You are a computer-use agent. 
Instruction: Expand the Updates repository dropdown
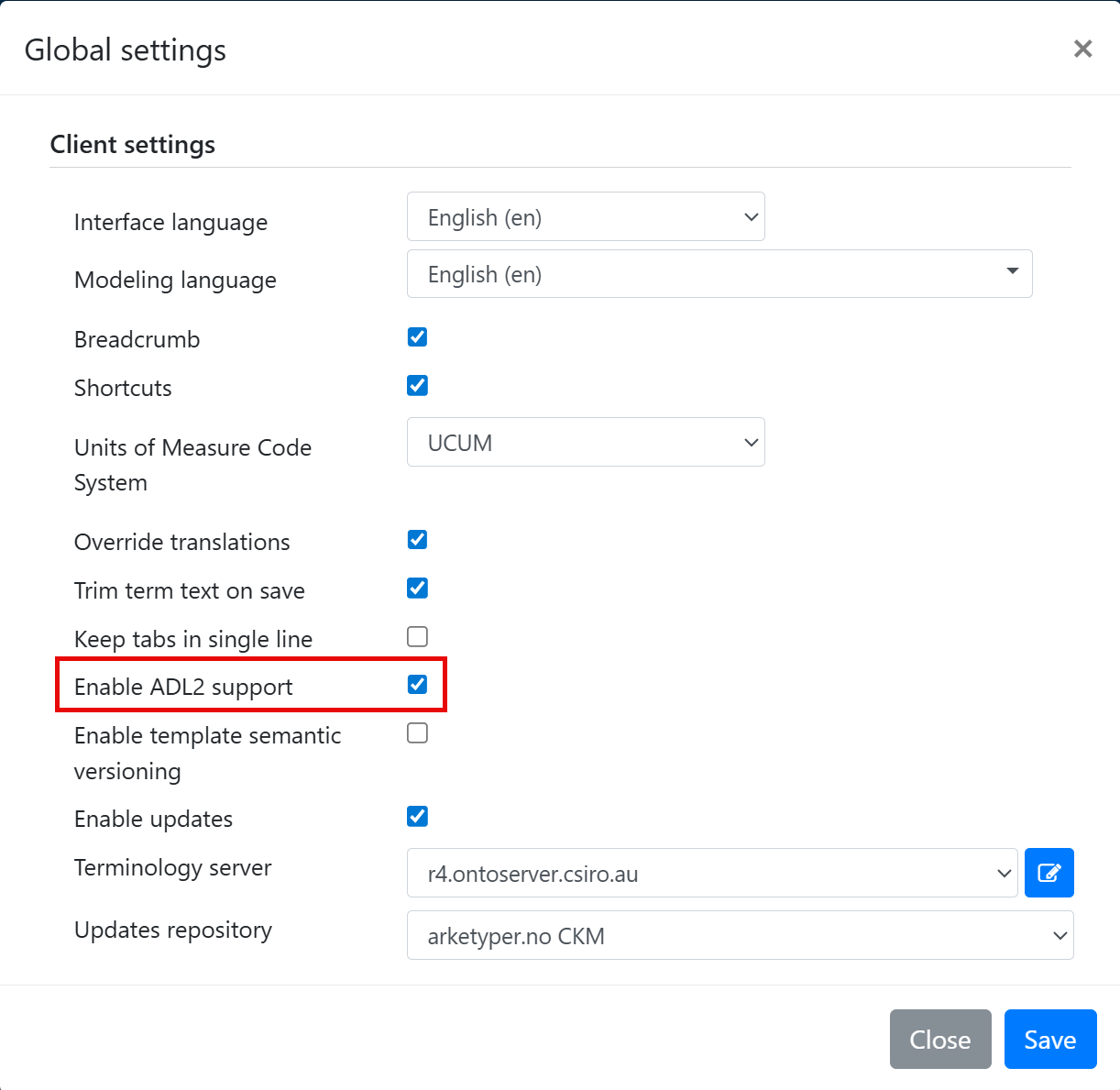pyautogui.click(x=740, y=936)
